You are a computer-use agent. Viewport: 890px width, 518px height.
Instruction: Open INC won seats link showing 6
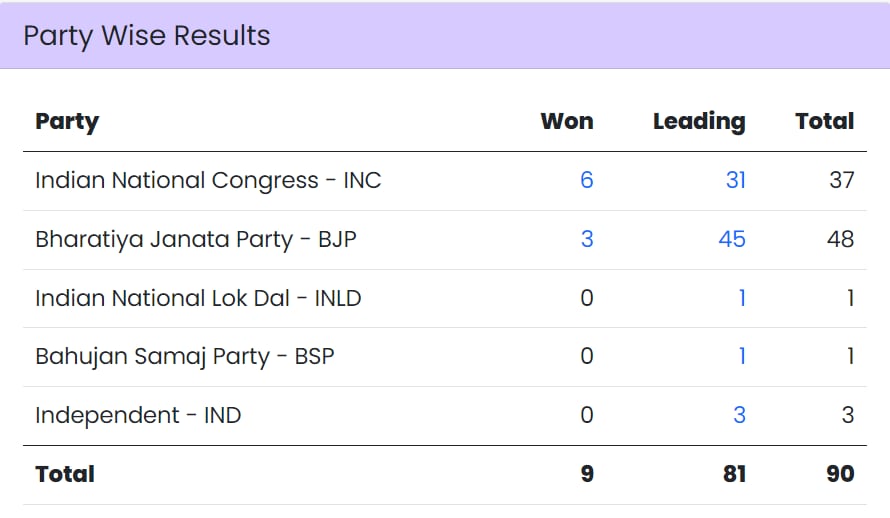(586, 181)
